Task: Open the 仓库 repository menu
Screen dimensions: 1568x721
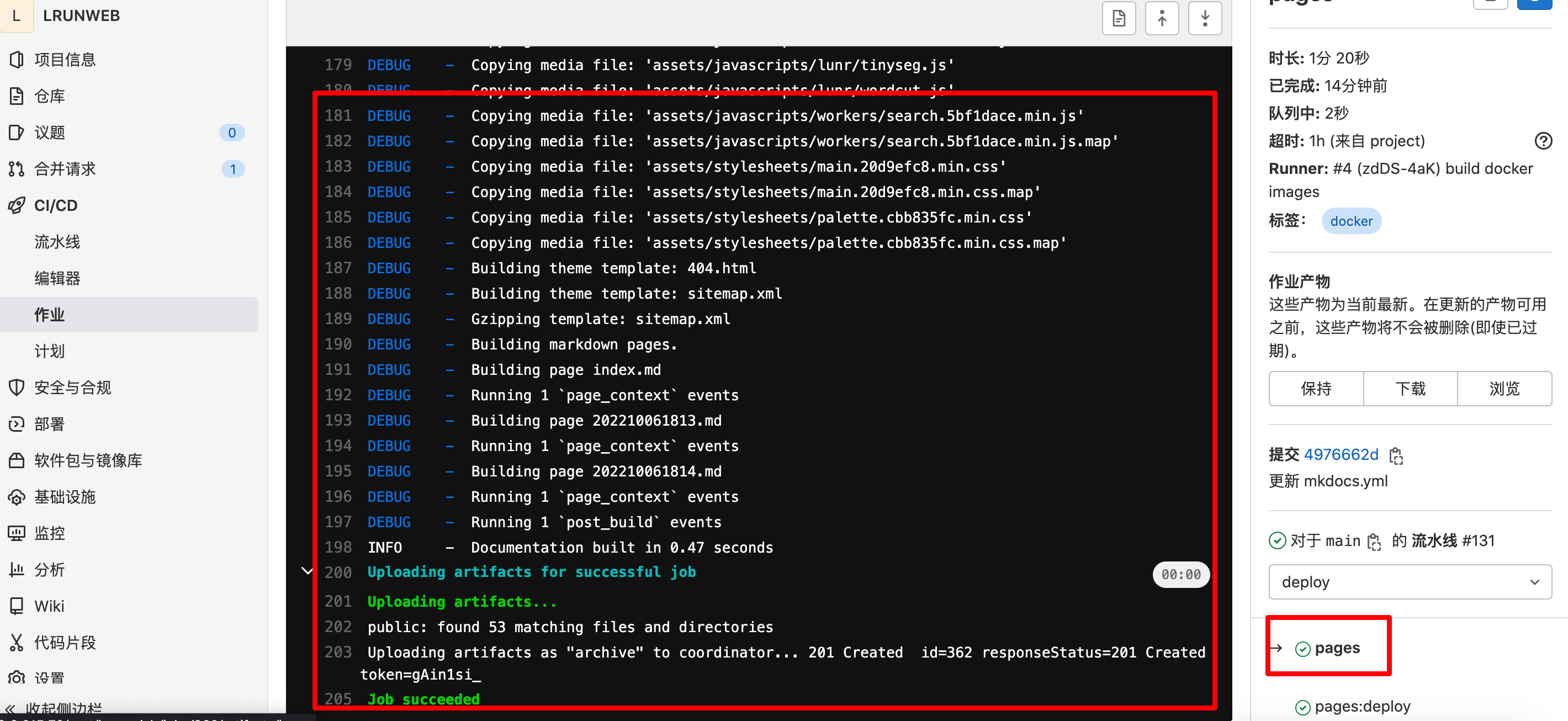Action: (x=49, y=96)
